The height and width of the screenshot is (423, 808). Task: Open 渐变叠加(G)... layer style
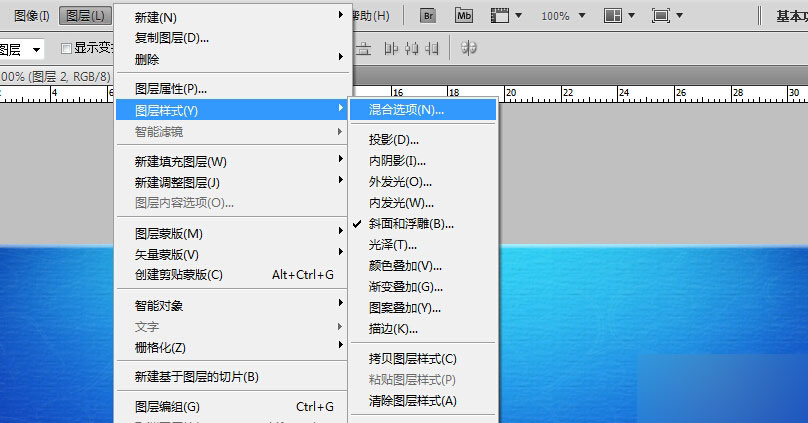(x=423, y=287)
